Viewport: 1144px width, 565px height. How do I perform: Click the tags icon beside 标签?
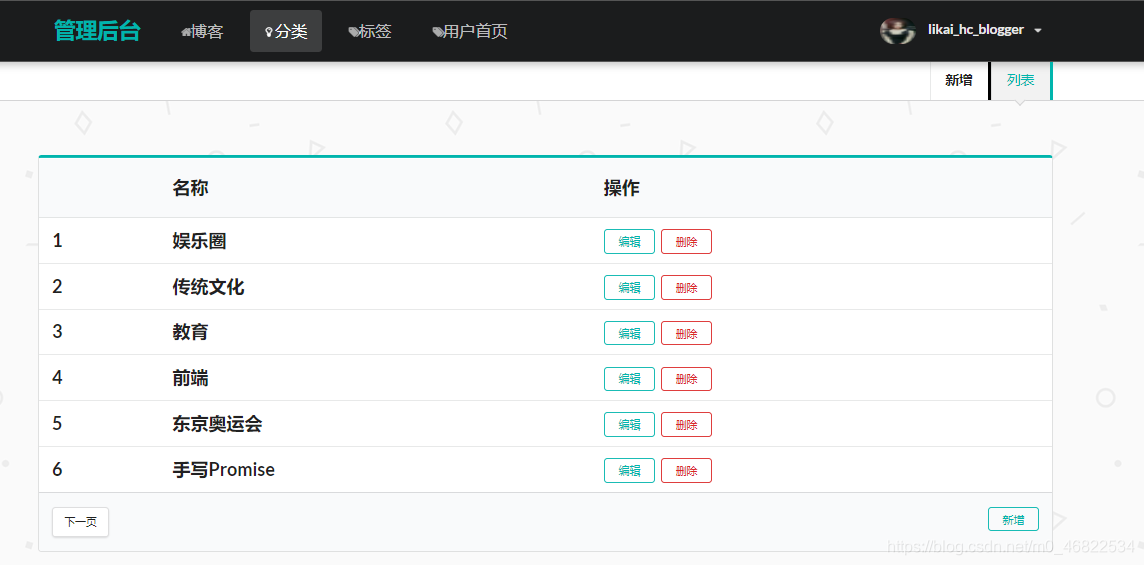tap(354, 32)
